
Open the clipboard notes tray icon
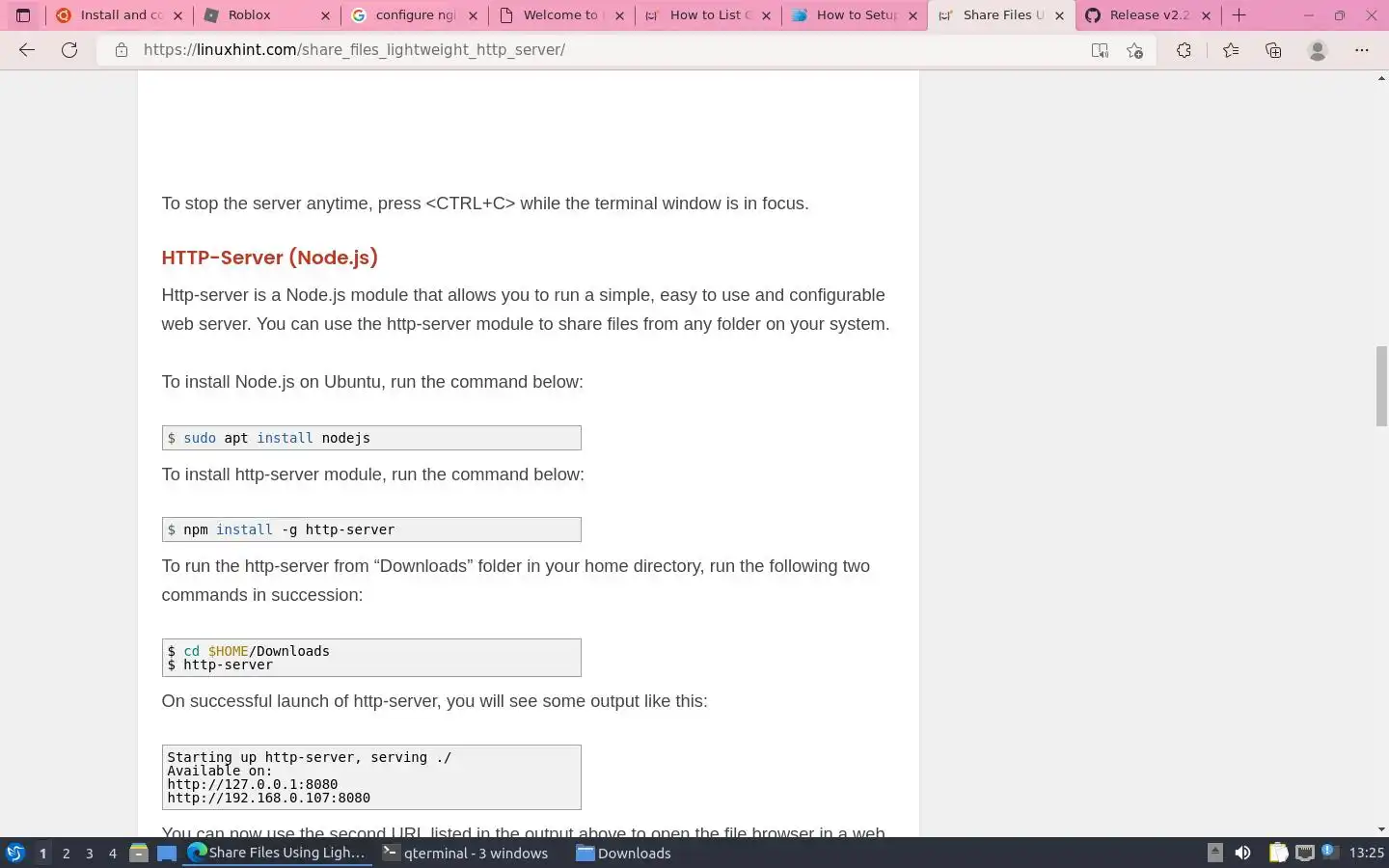click(1278, 853)
